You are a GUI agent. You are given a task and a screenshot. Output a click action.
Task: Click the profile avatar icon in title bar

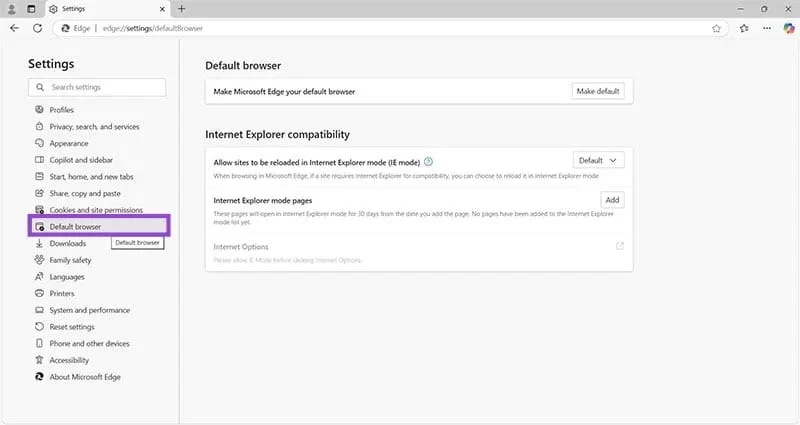click(11, 8)
